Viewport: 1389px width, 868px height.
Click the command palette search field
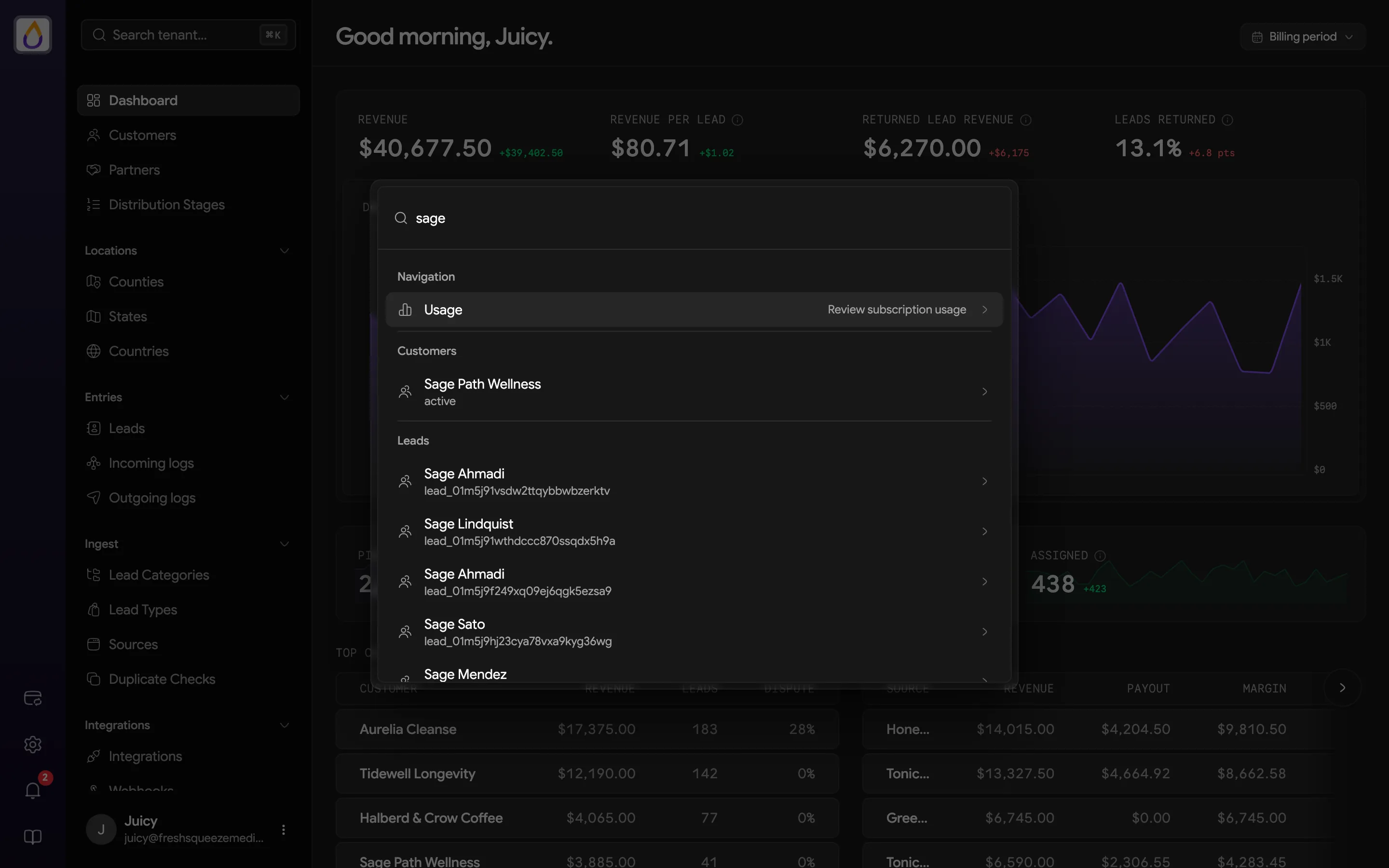click(x=694, y=218)
